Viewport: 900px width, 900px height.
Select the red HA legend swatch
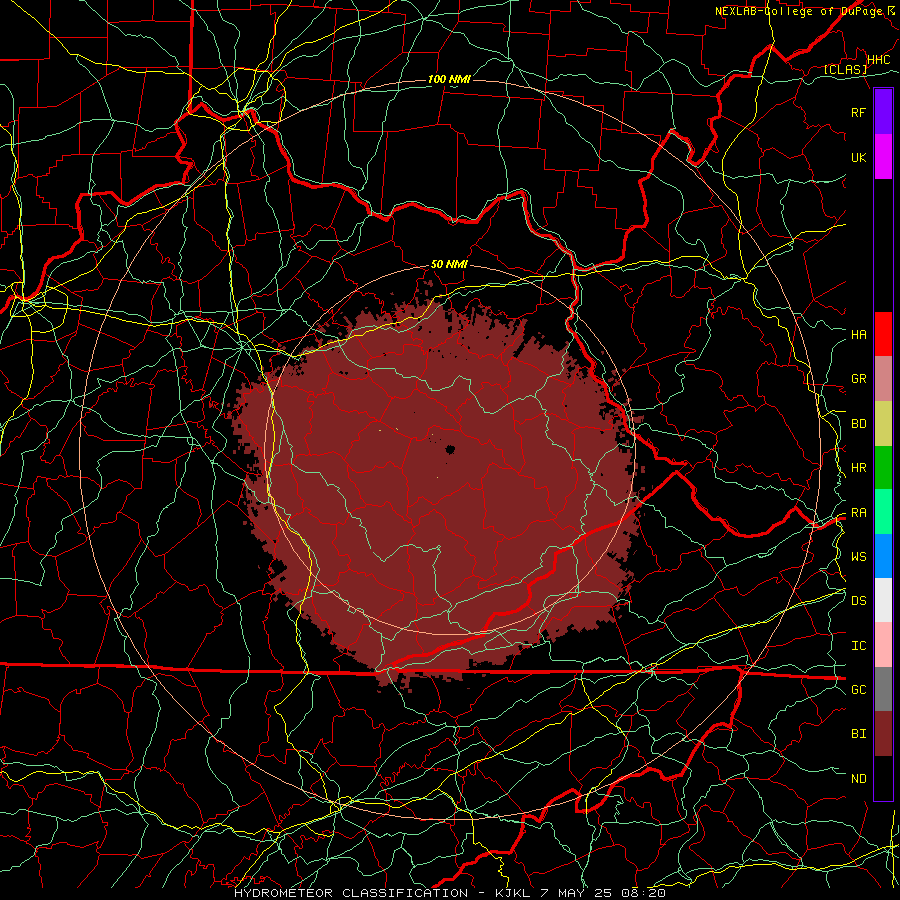click(883, 334)
